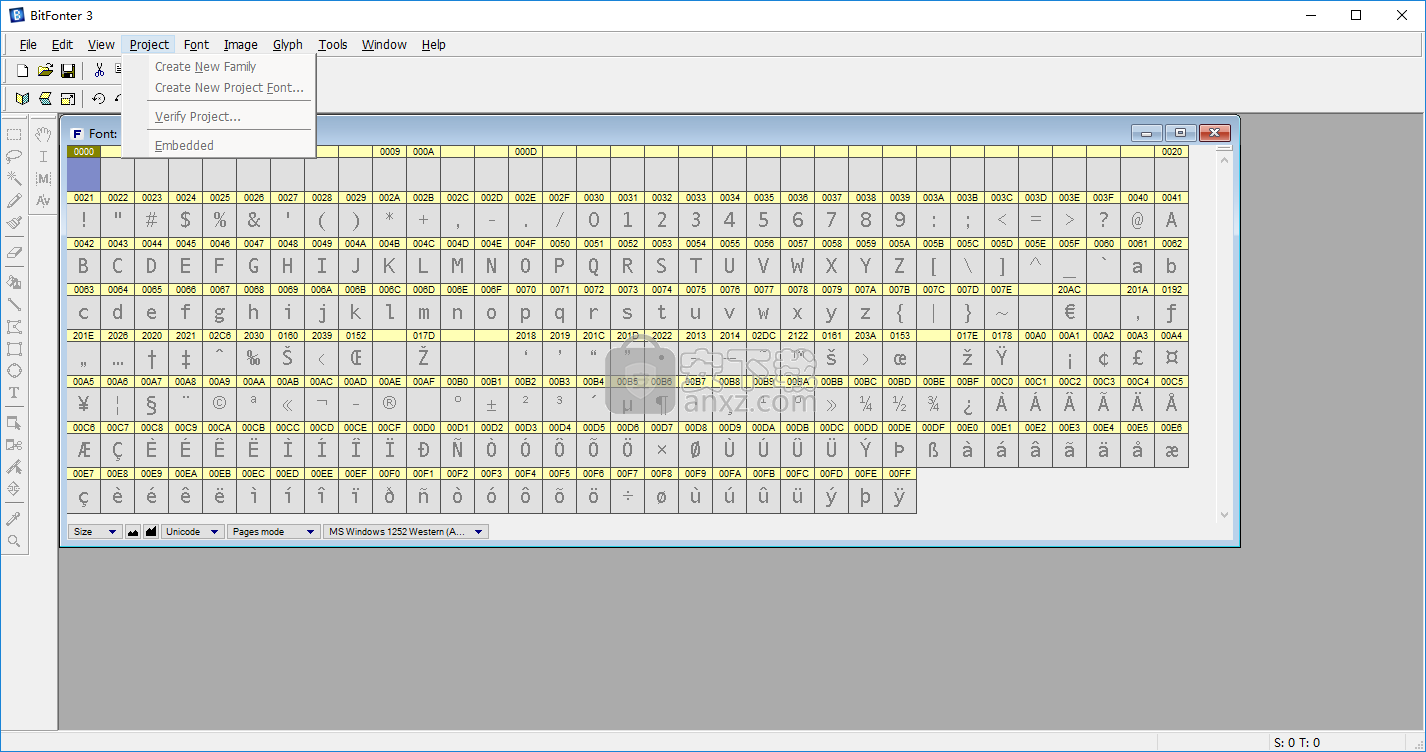Open the Unicode encoding dropdown
The width and height of the screenshot is (1426, 752).
pos(193,532)
